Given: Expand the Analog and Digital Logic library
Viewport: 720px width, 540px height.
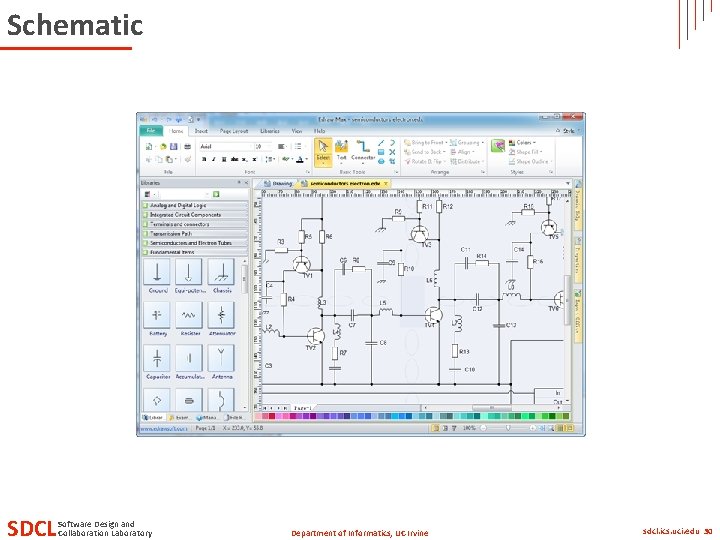Looking at the screenshot, I should pyautogui.click(x=195, y=205).
